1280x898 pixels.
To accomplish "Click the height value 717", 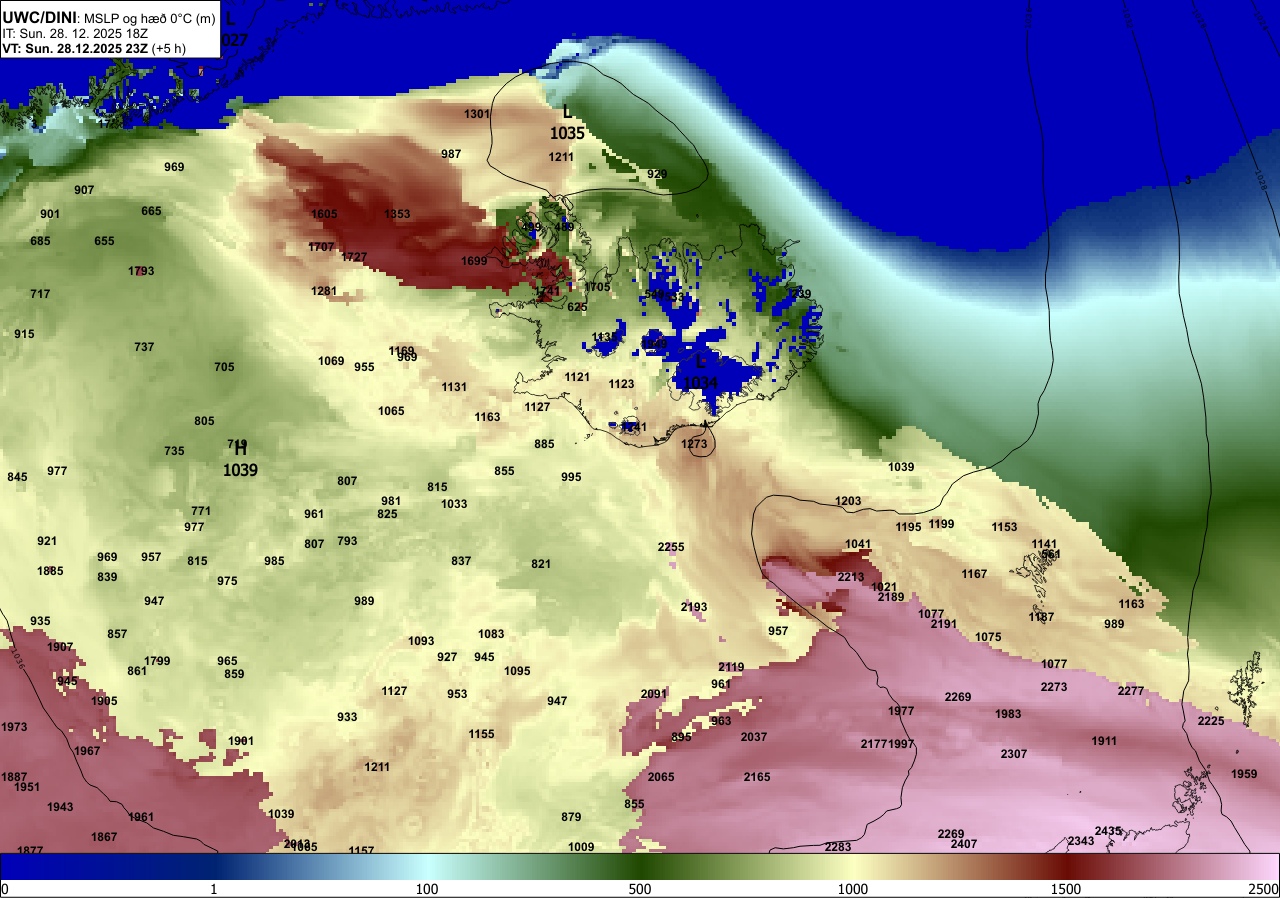I will (40, 294).
